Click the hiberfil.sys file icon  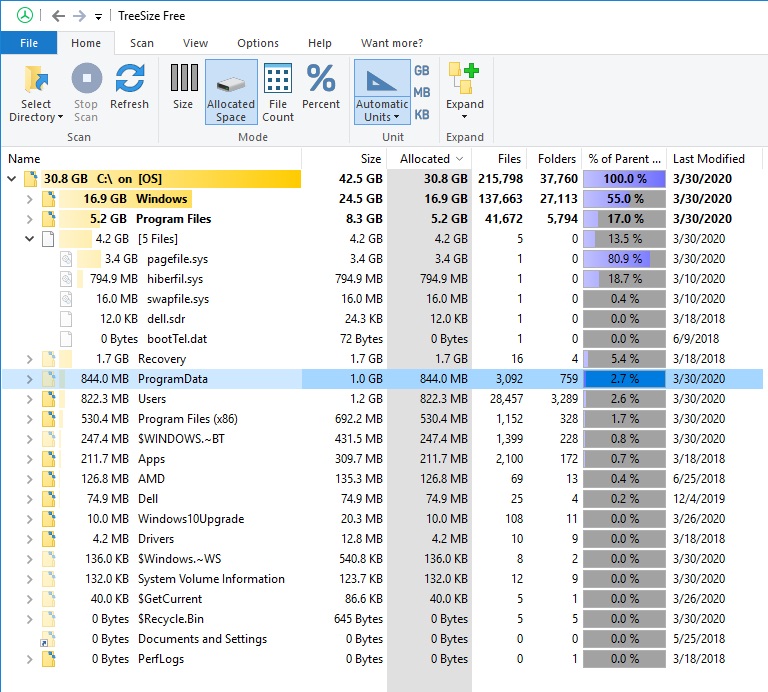coord(66,279)
